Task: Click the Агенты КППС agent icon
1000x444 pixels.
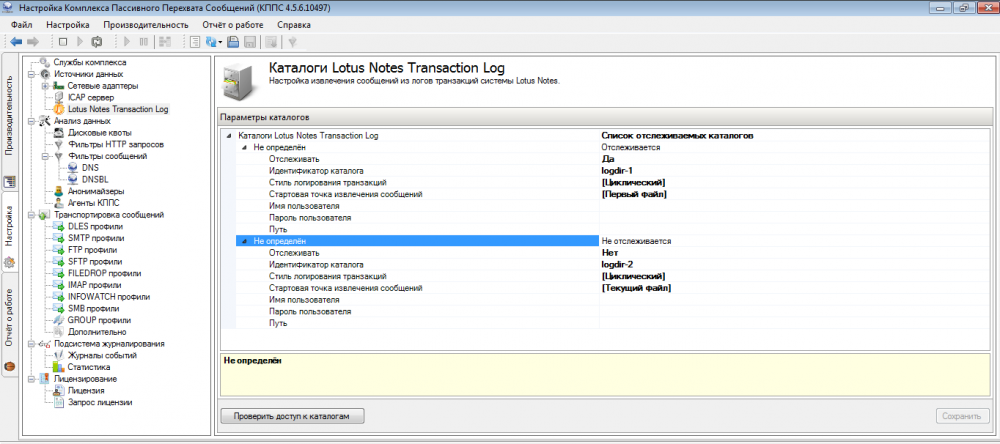Action: click(x=59, y=203)
